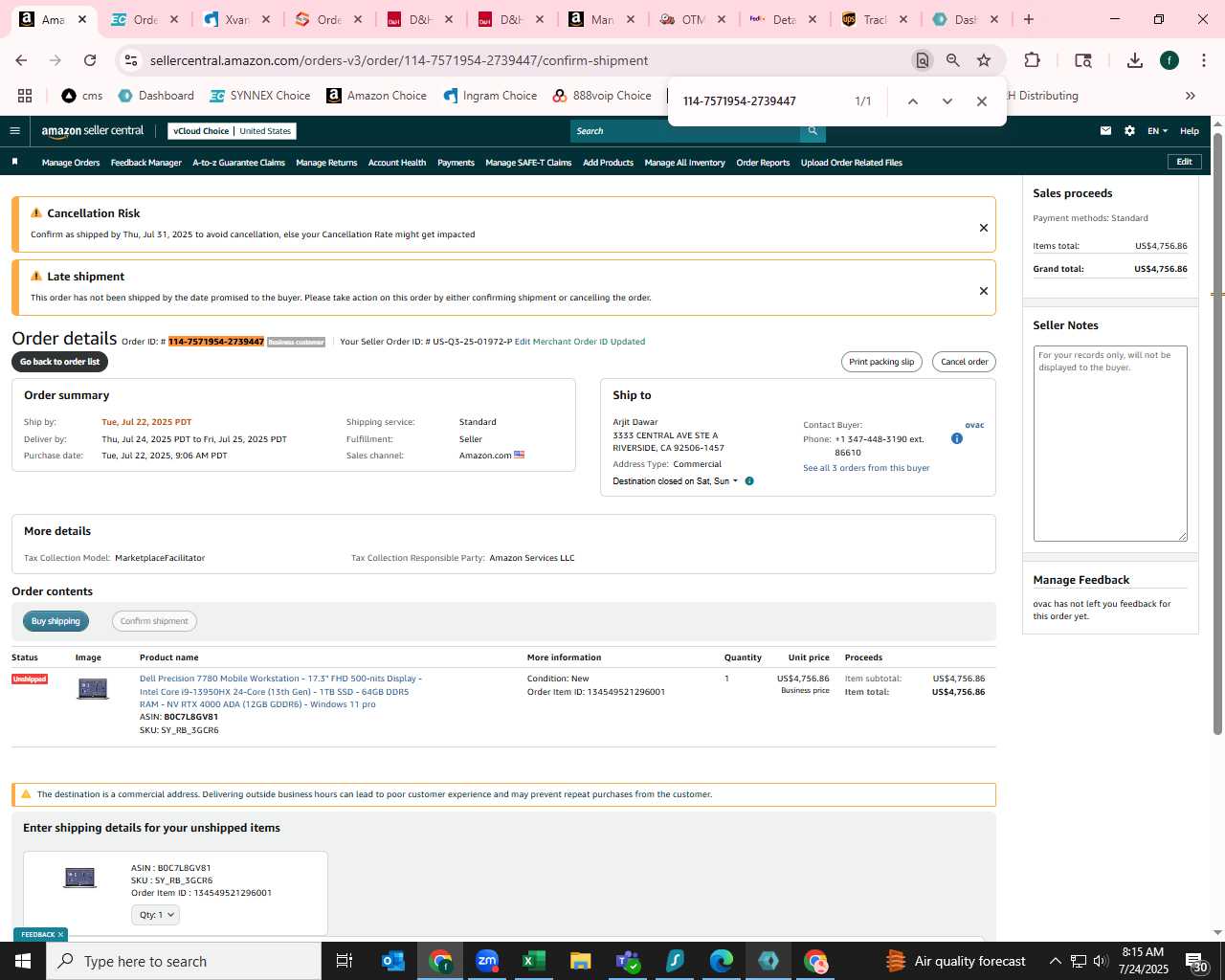Open Manage All Inventory menu item
Viewport: 1225px width, 980px height.
684,163
